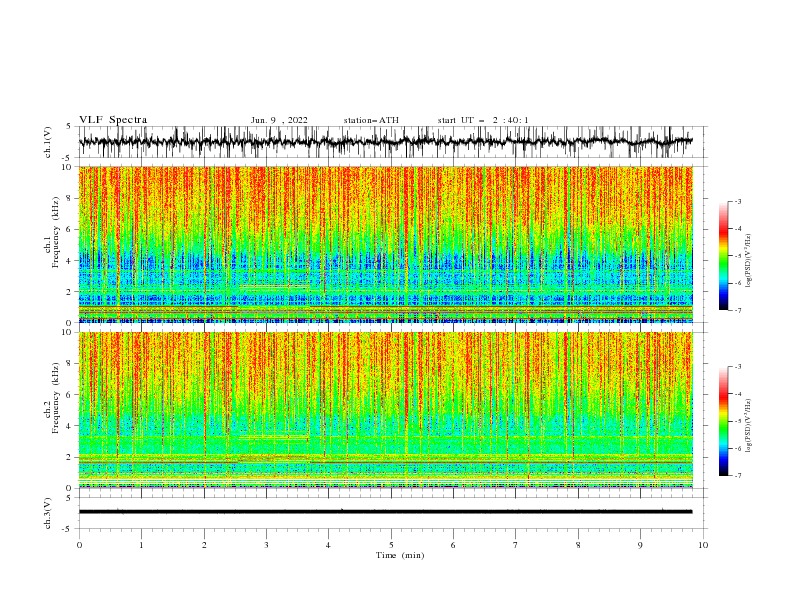Click the "ch.2 Frequency (kHz)" axis label
Image resolution: width=792 pixels, height=612 pixels.
pos(52,398)
